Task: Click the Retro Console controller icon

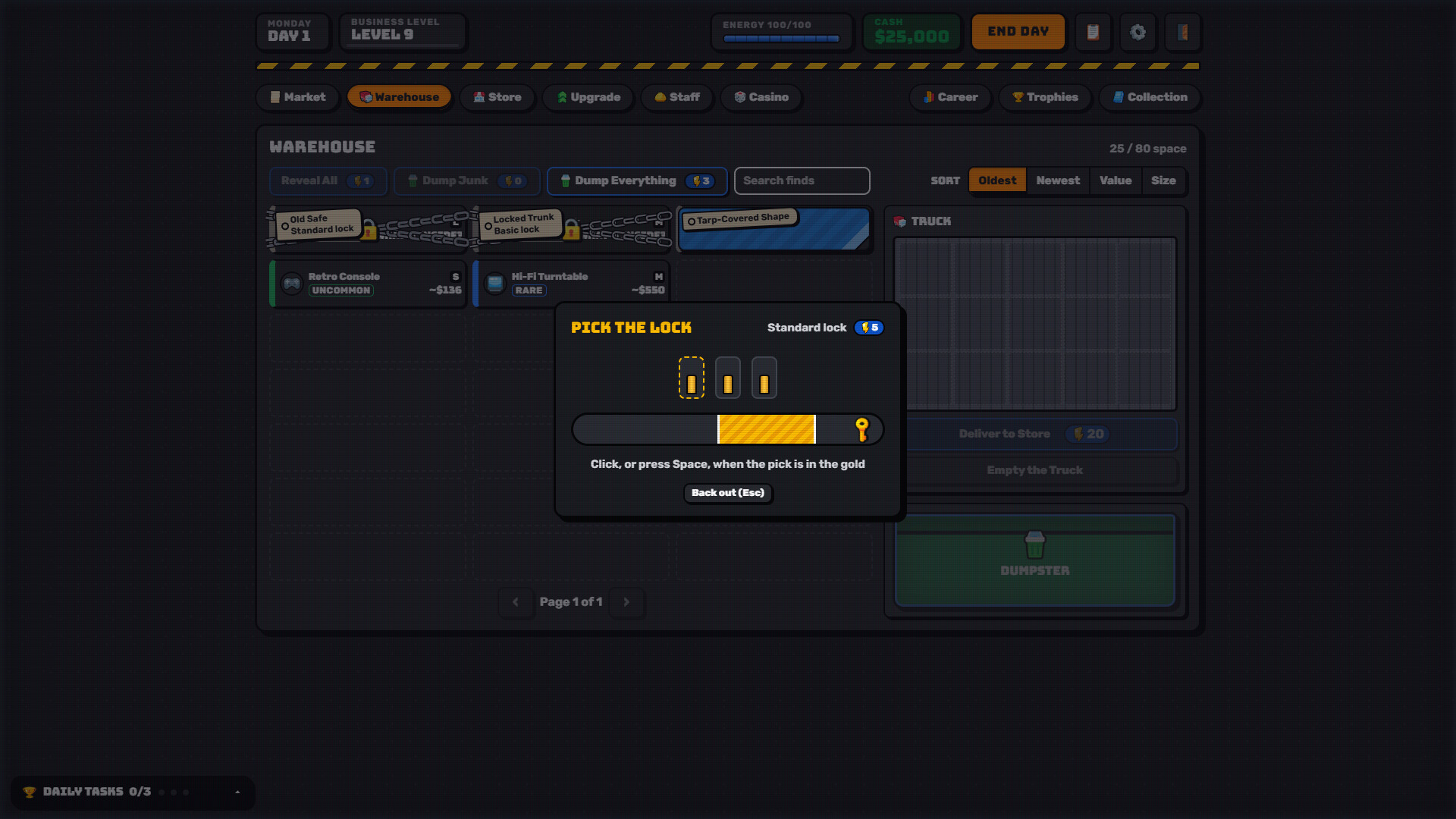Action: pos(292,284)
